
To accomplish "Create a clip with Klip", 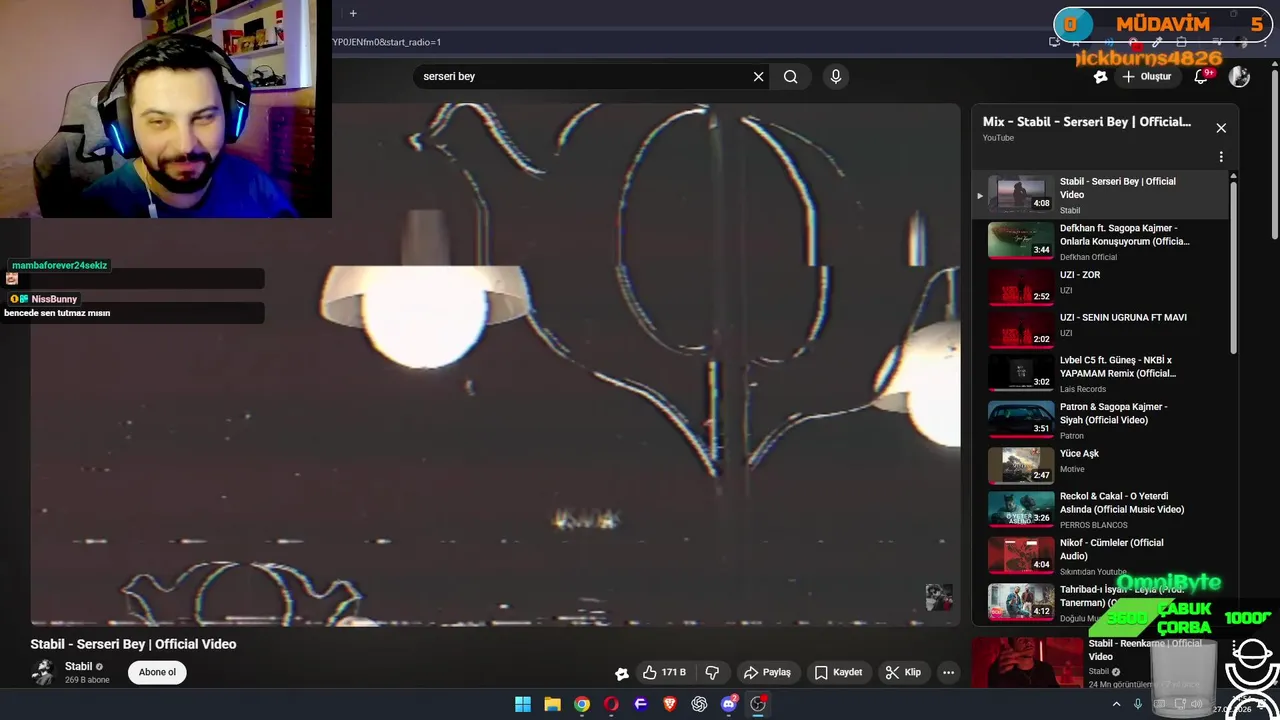I will (903, 672).
